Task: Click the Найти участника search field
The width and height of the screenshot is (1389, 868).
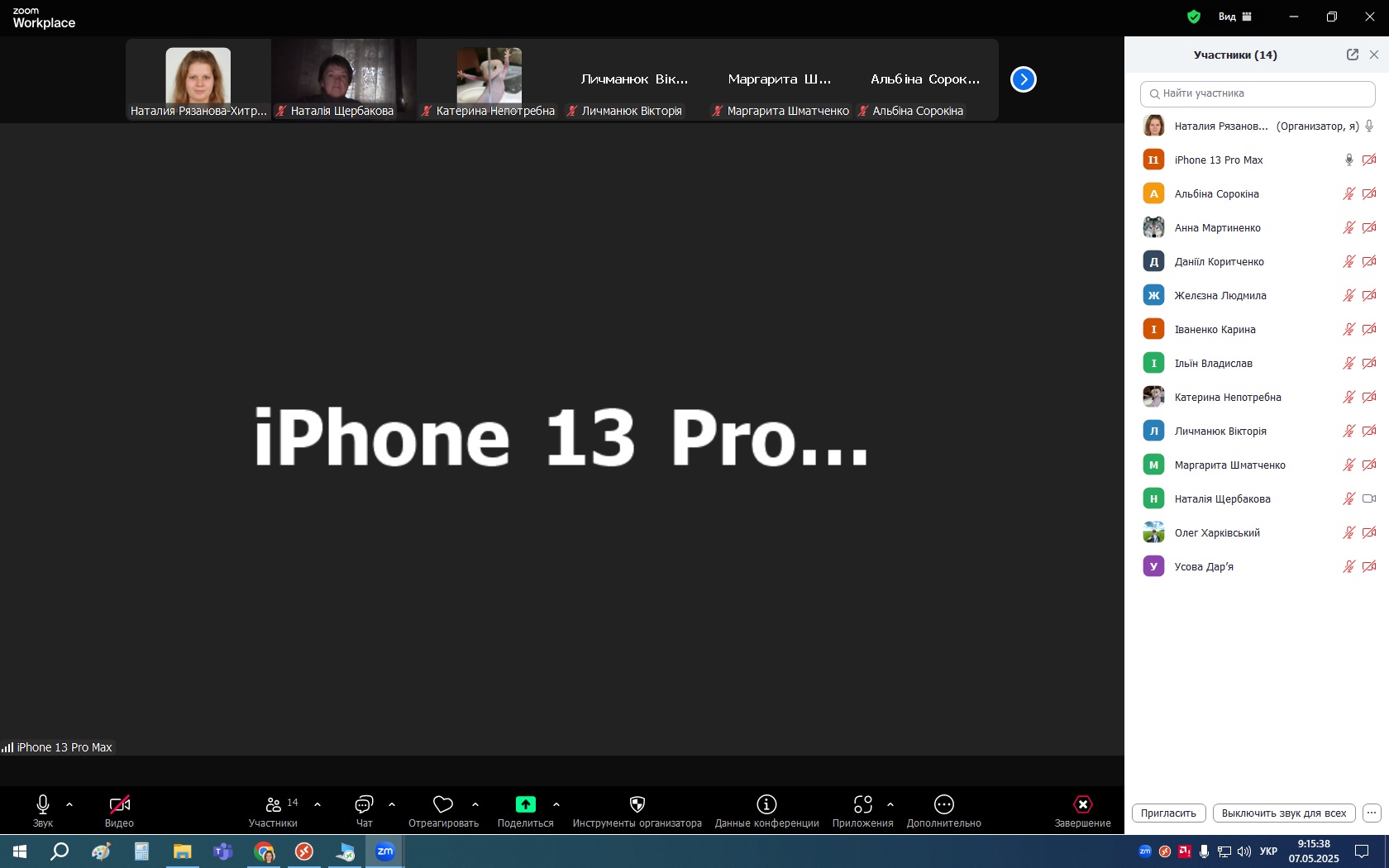Action: tap(1258, 93)
